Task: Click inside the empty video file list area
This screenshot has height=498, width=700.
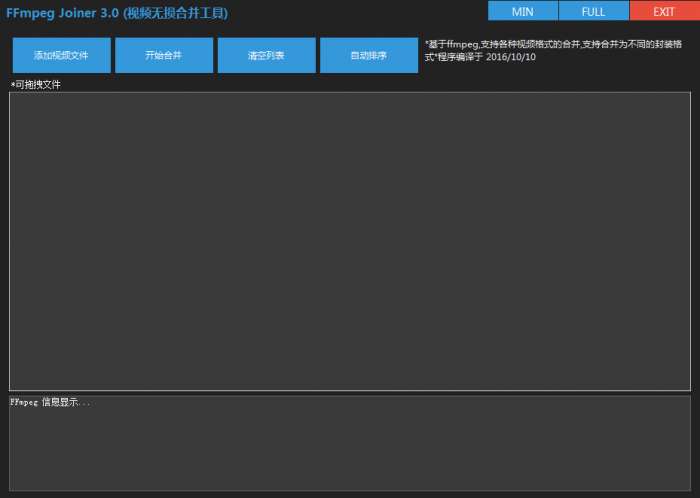Action: pyautogui.click(x=350, y=241)
